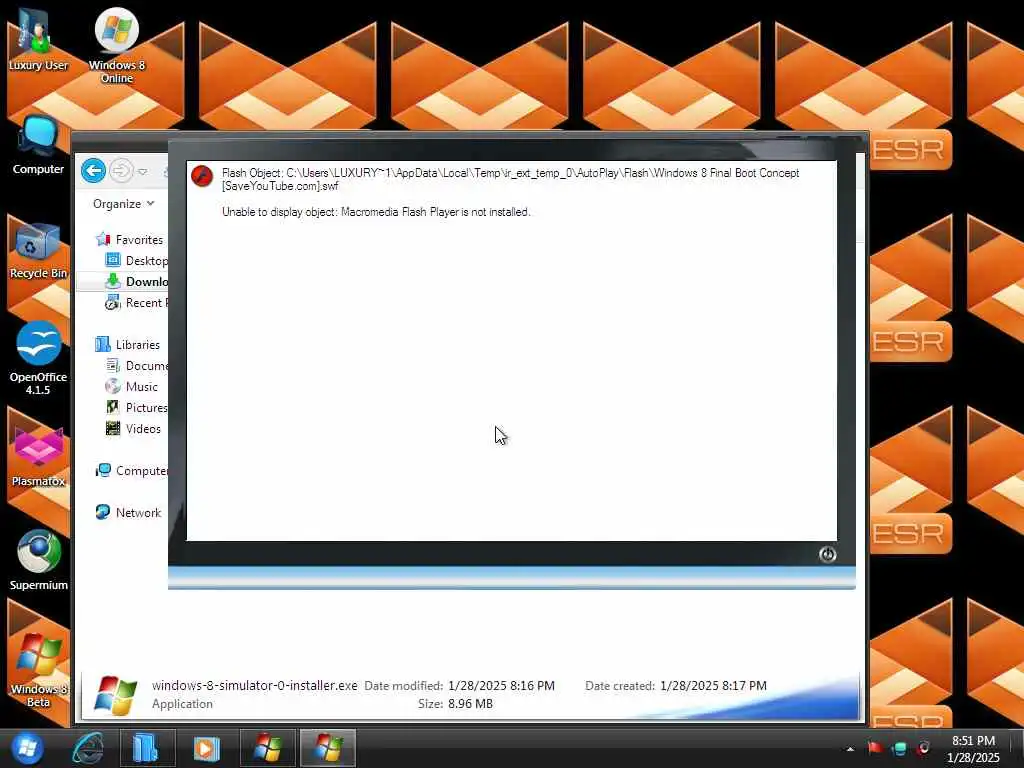
Task: Launch OpenOffice 4.1.5 from desktop
Action: (38, 358)
